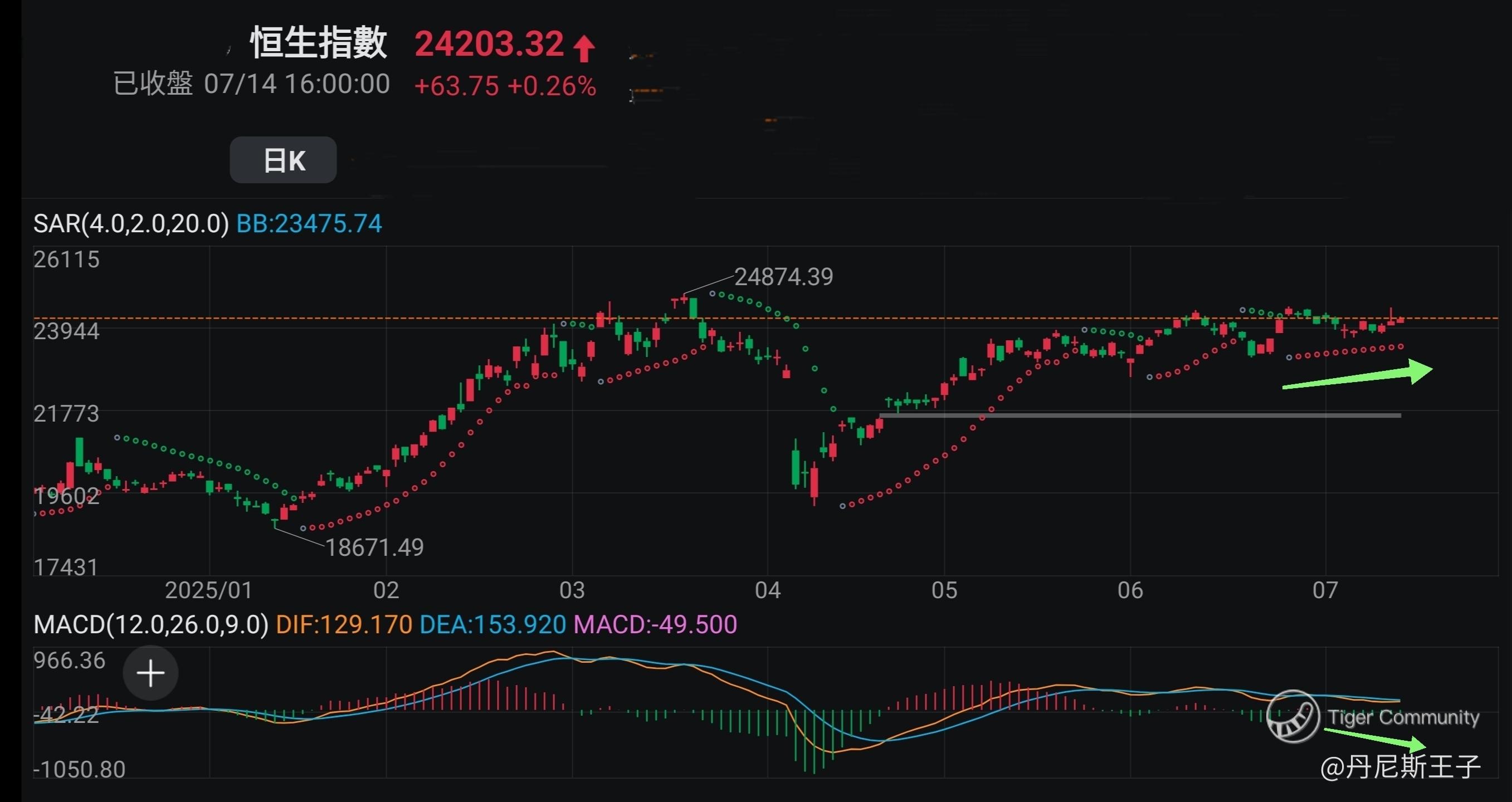Click the 06 month axis label
1512x802 pixels.
click(x=1130, y=590)
